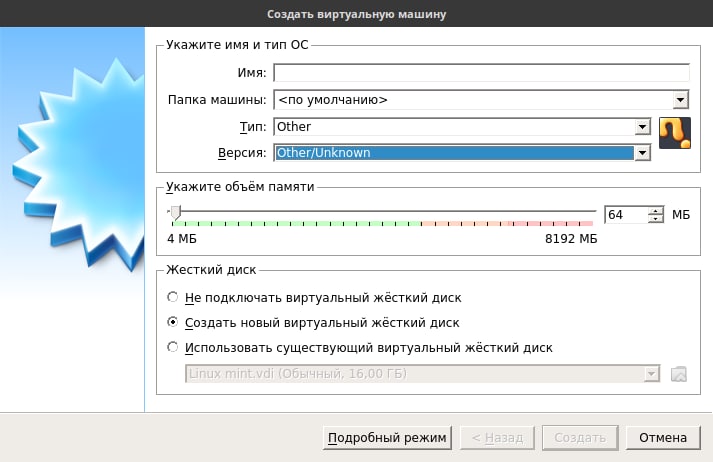Open the Версия dropdown showing Other/Unknown
The width and height of the screenshot is (713, 462).
pyautogui.click(x=462, y=153)
